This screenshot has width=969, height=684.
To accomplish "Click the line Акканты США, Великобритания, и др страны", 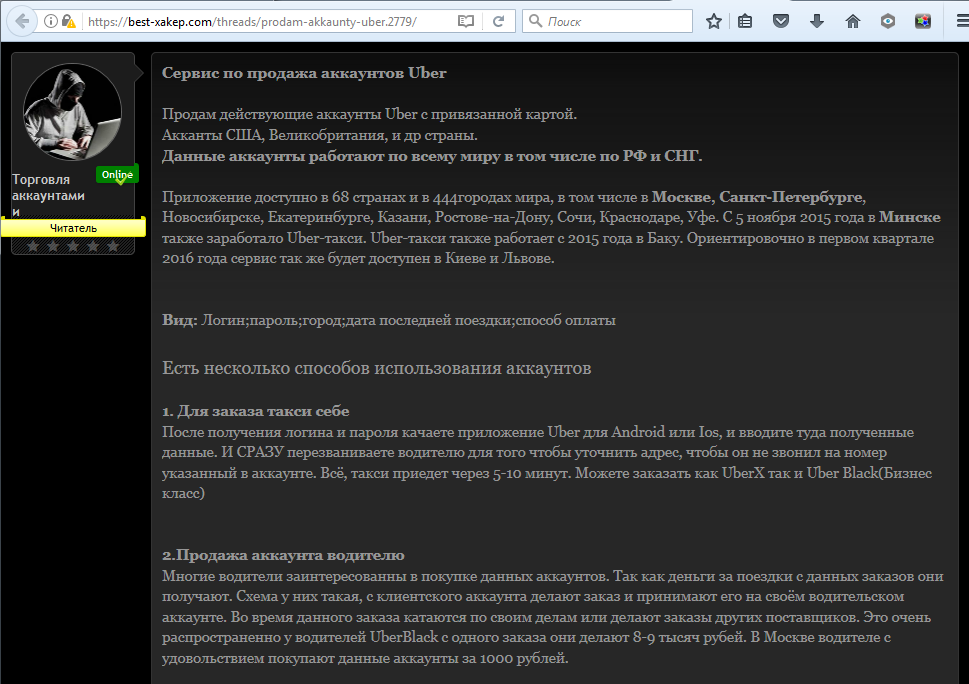I will pos(319,135).
